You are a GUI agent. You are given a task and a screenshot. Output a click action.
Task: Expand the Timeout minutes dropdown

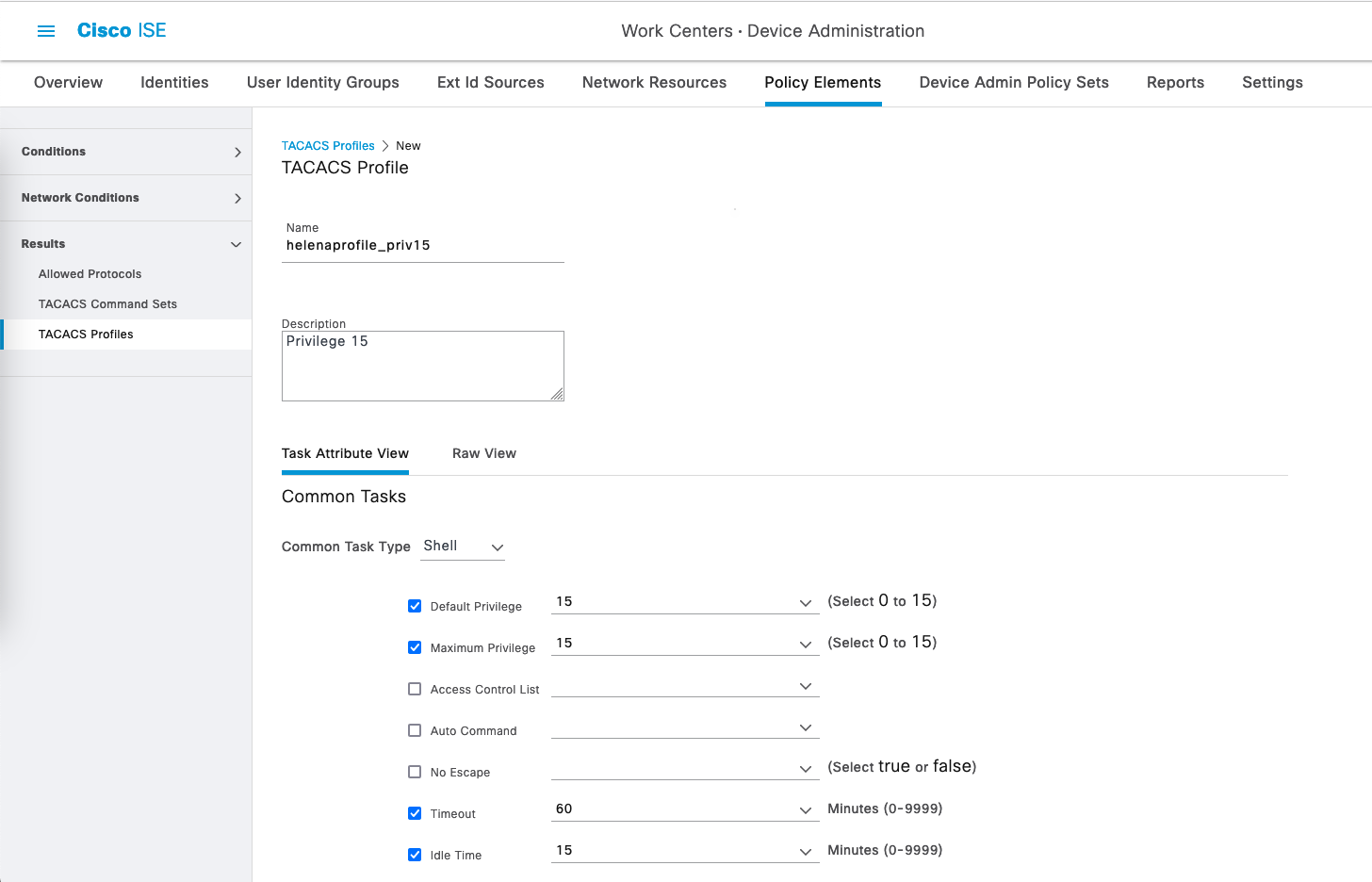805,809
